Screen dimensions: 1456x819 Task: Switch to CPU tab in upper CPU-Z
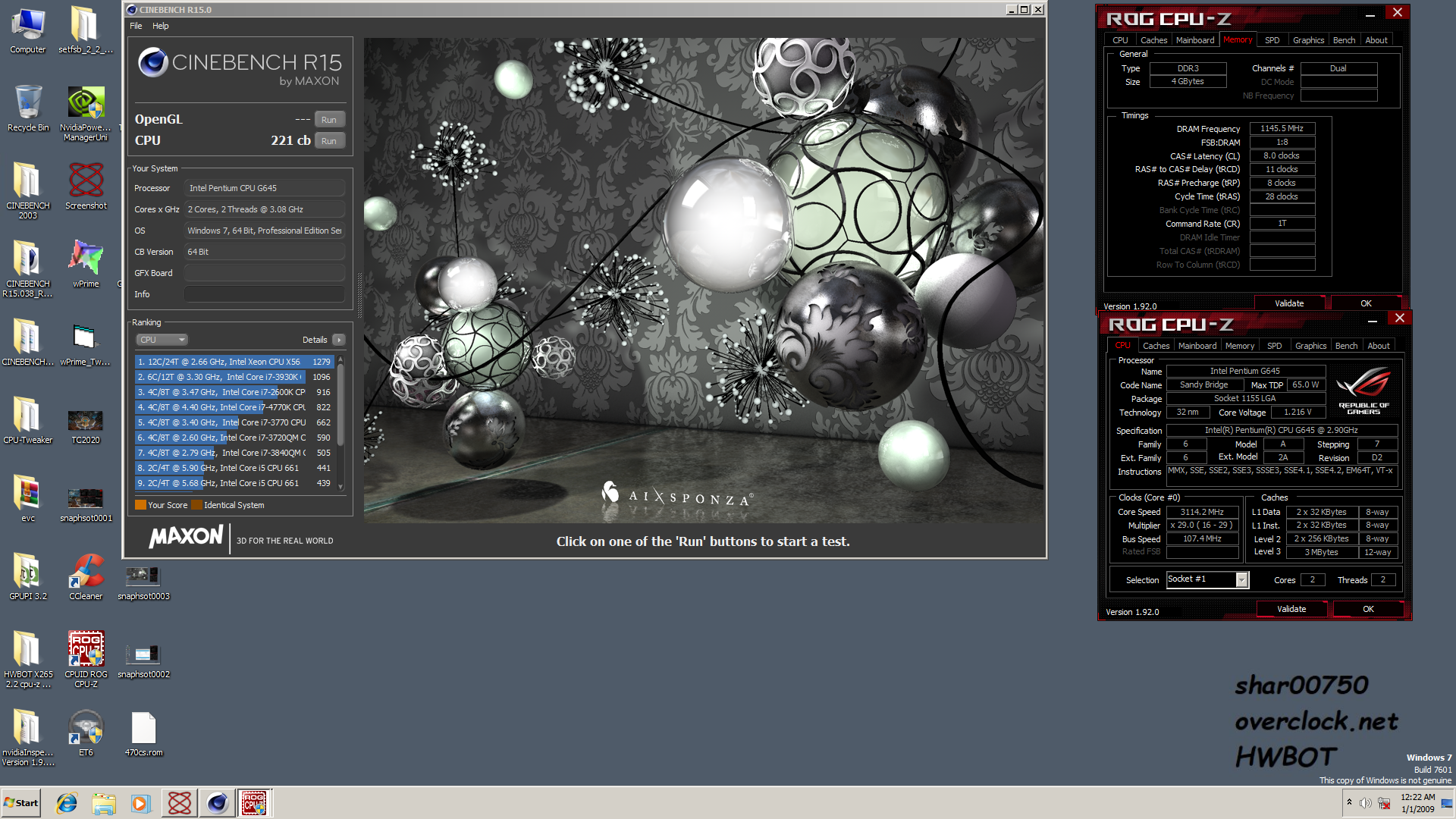click(x=1120, y=40)
